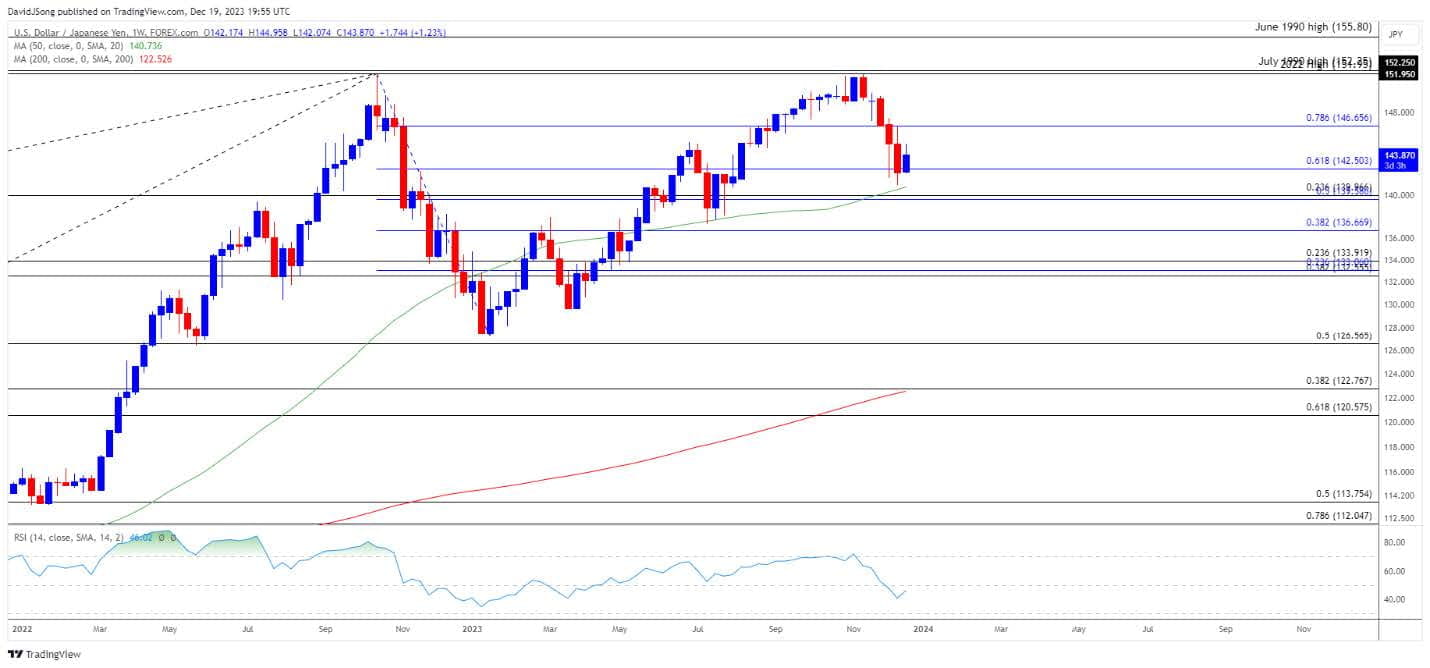Click the 136.000 price scale tick

click(x=1397, y=238)
